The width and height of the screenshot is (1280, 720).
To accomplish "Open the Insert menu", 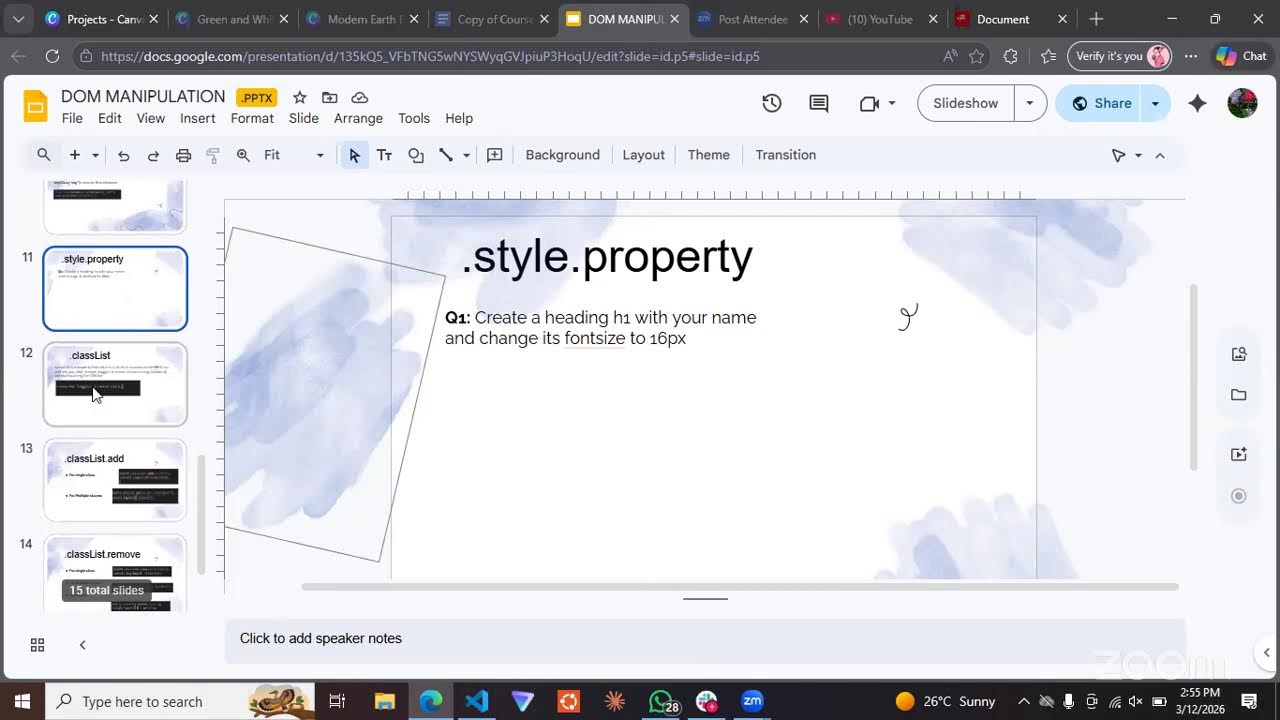I will (x=198, y=118).
